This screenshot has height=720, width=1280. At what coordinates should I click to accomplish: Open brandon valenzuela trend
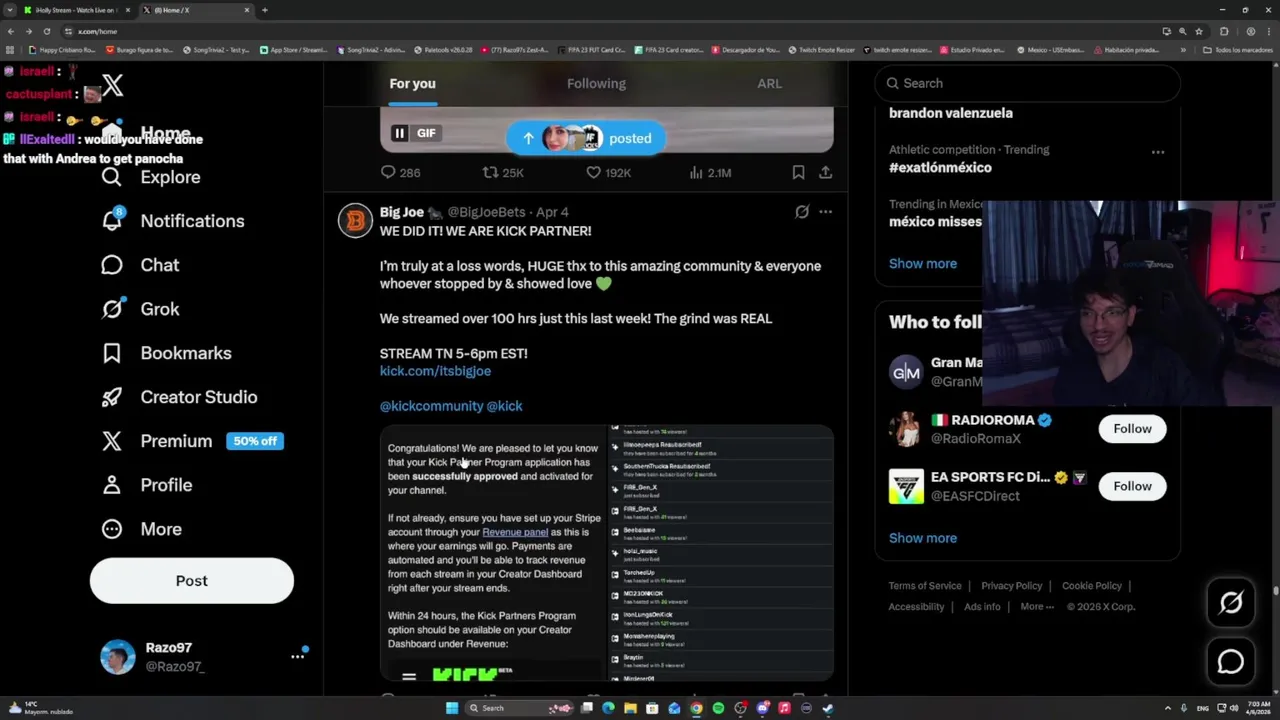pyautogui.click(x=951, y=113)
